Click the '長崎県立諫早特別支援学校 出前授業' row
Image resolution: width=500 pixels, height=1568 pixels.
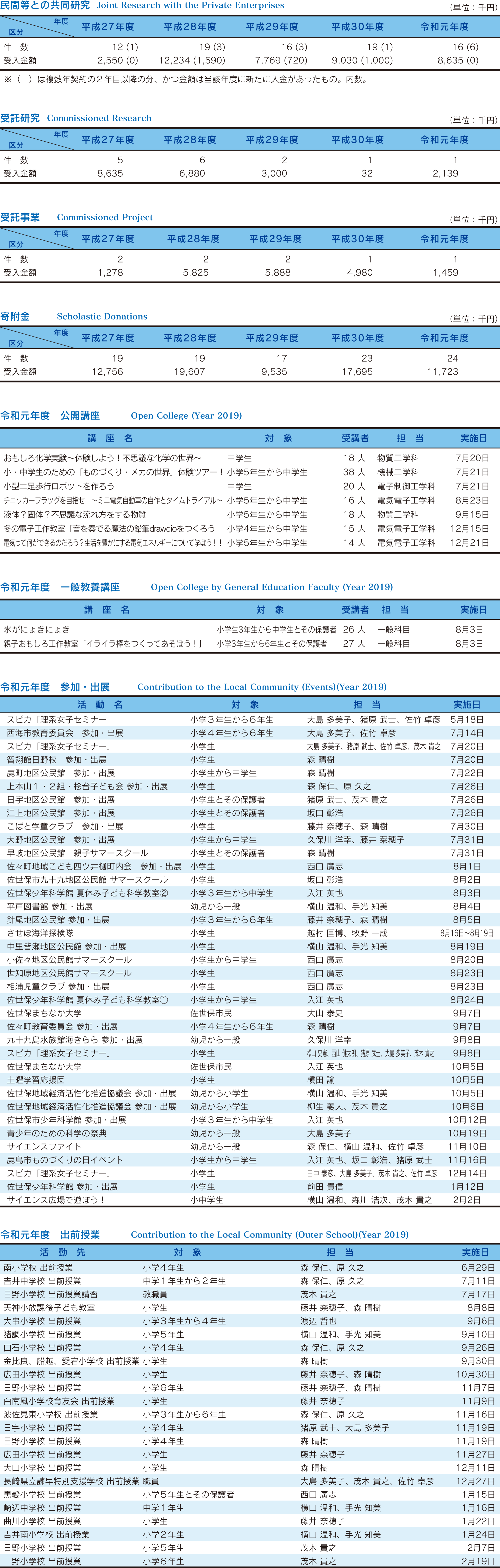coord(250,1481)
